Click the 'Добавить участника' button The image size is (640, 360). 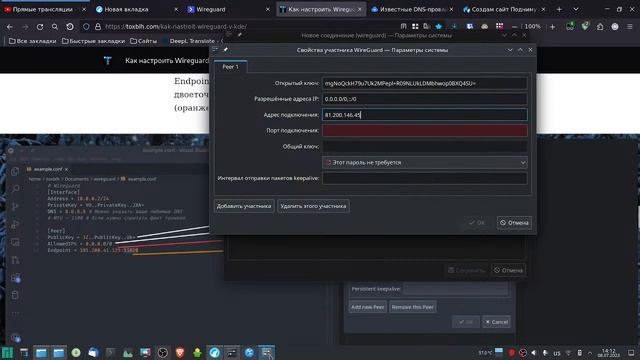244,206
